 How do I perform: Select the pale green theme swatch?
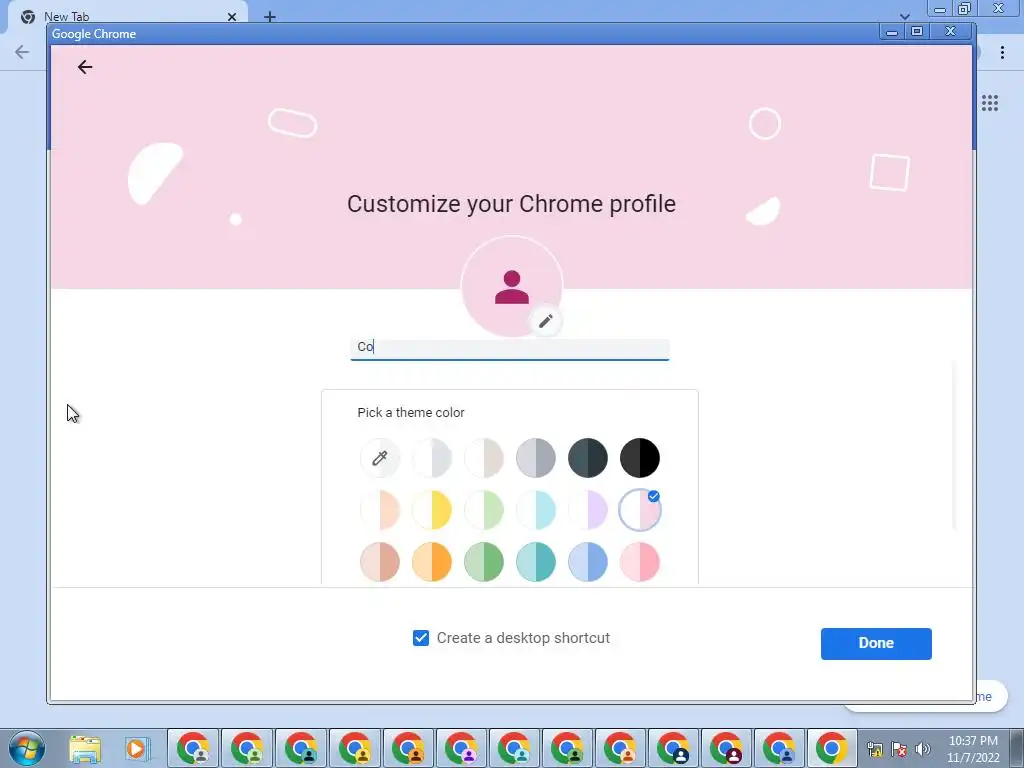[x=483, y=510]
